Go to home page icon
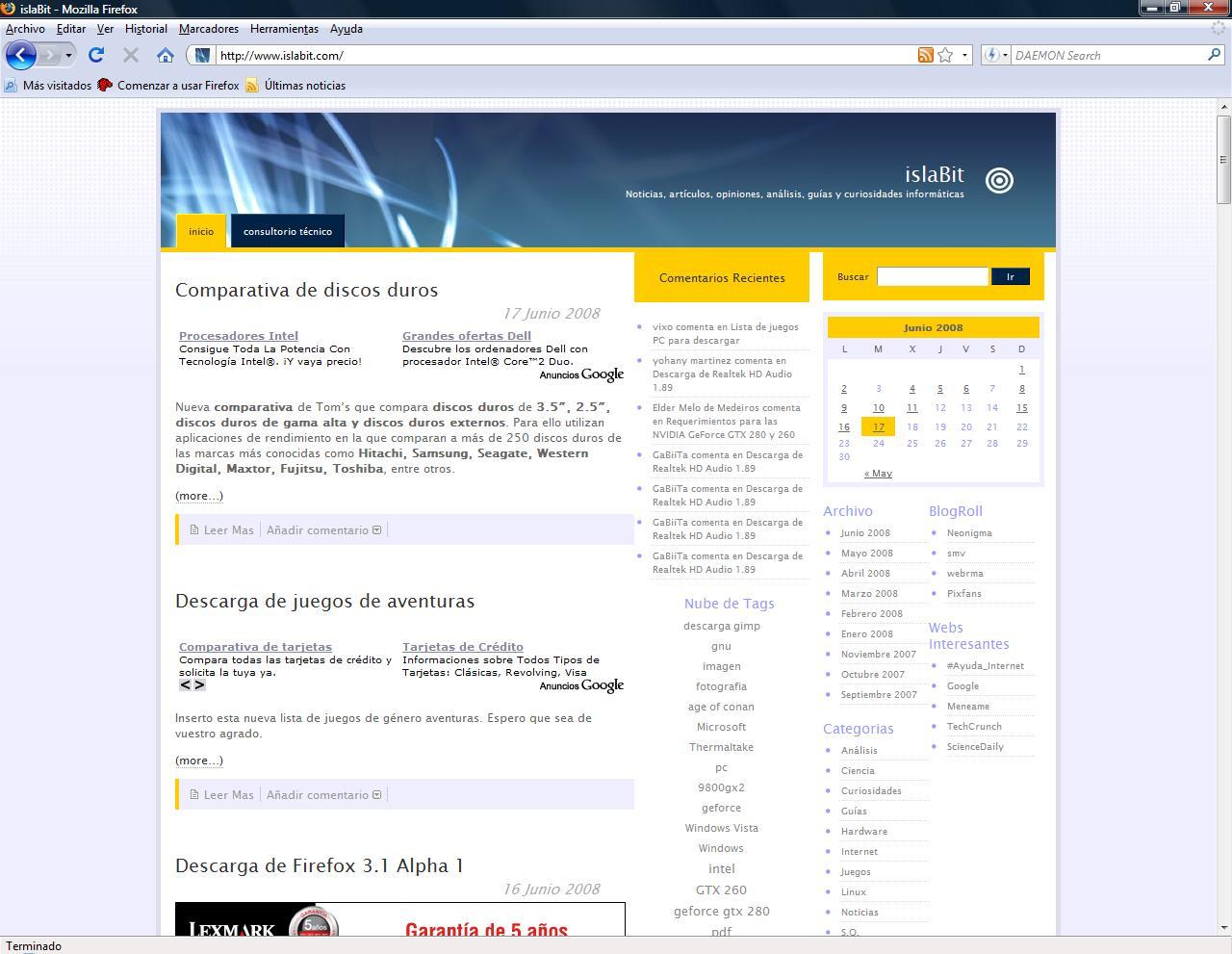Screen dimensions: 1232x954 pos(166,55)
